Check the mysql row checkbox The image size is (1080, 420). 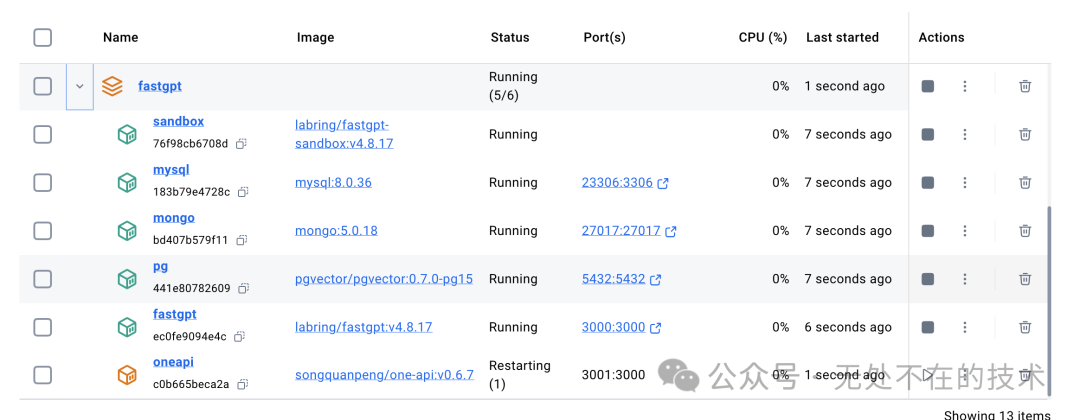point(43,182)
